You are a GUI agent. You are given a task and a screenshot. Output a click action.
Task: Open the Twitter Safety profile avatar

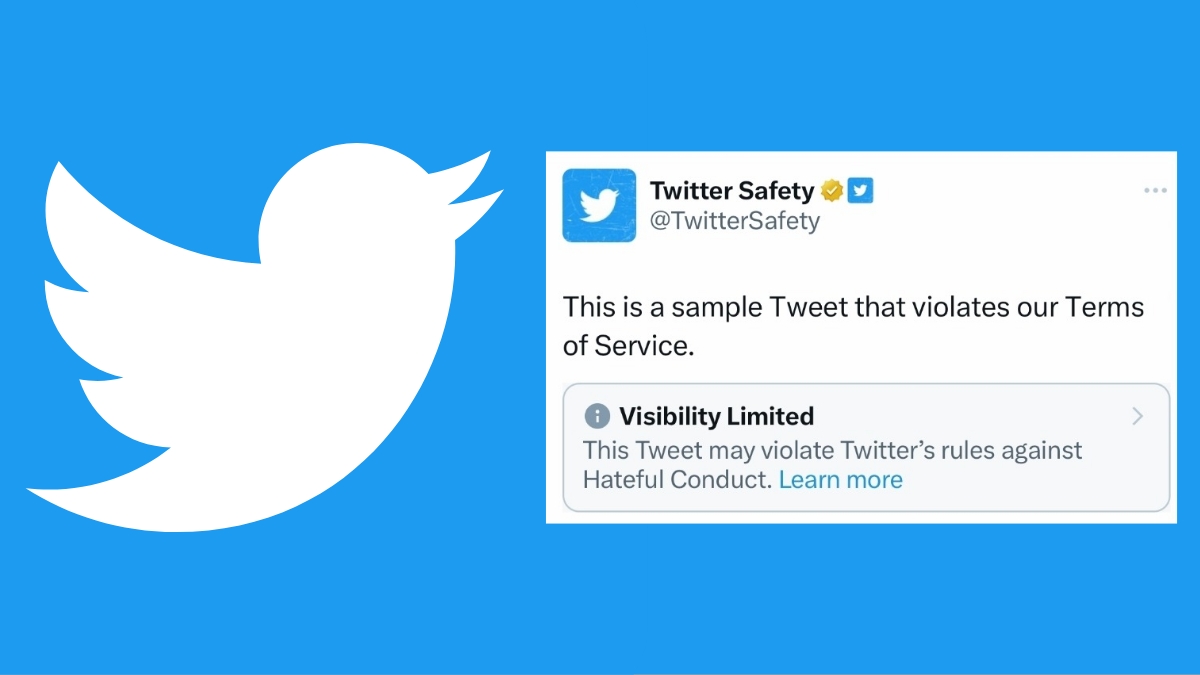tap(599, 205)
